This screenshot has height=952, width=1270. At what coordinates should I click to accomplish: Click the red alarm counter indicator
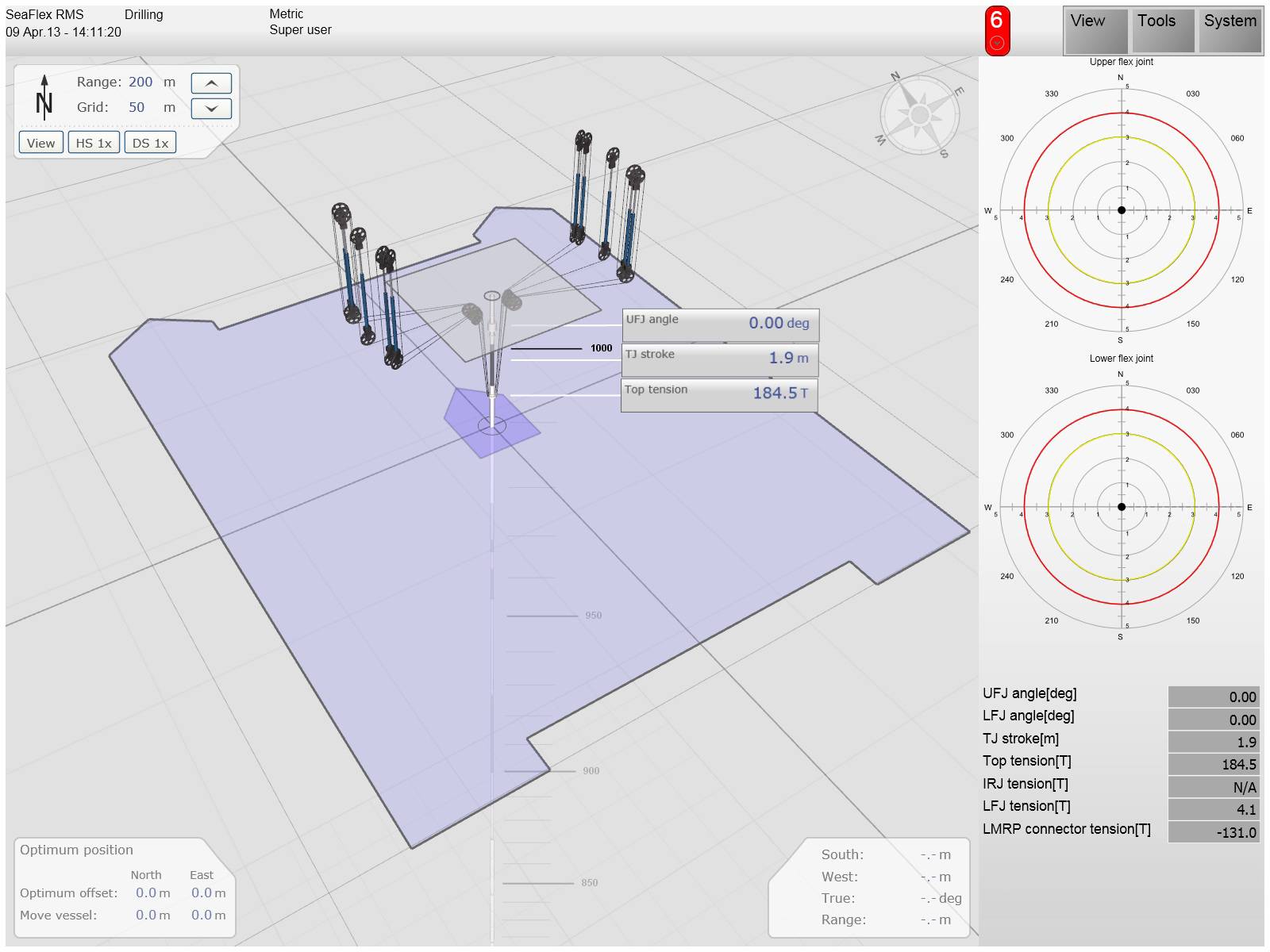pyautogui.click(x=997, y=31)
